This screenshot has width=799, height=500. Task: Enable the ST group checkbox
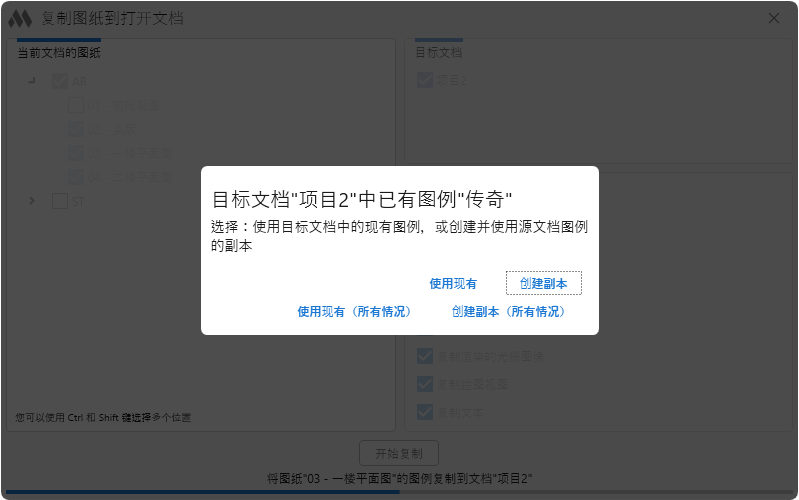[60, 201]
